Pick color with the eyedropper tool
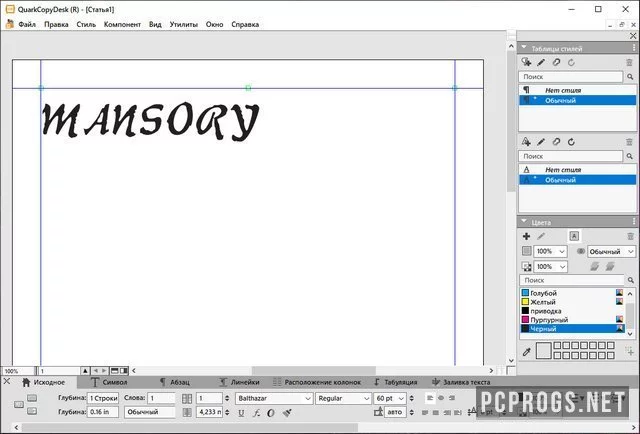640x434 pixels. (x=527, y=352)
